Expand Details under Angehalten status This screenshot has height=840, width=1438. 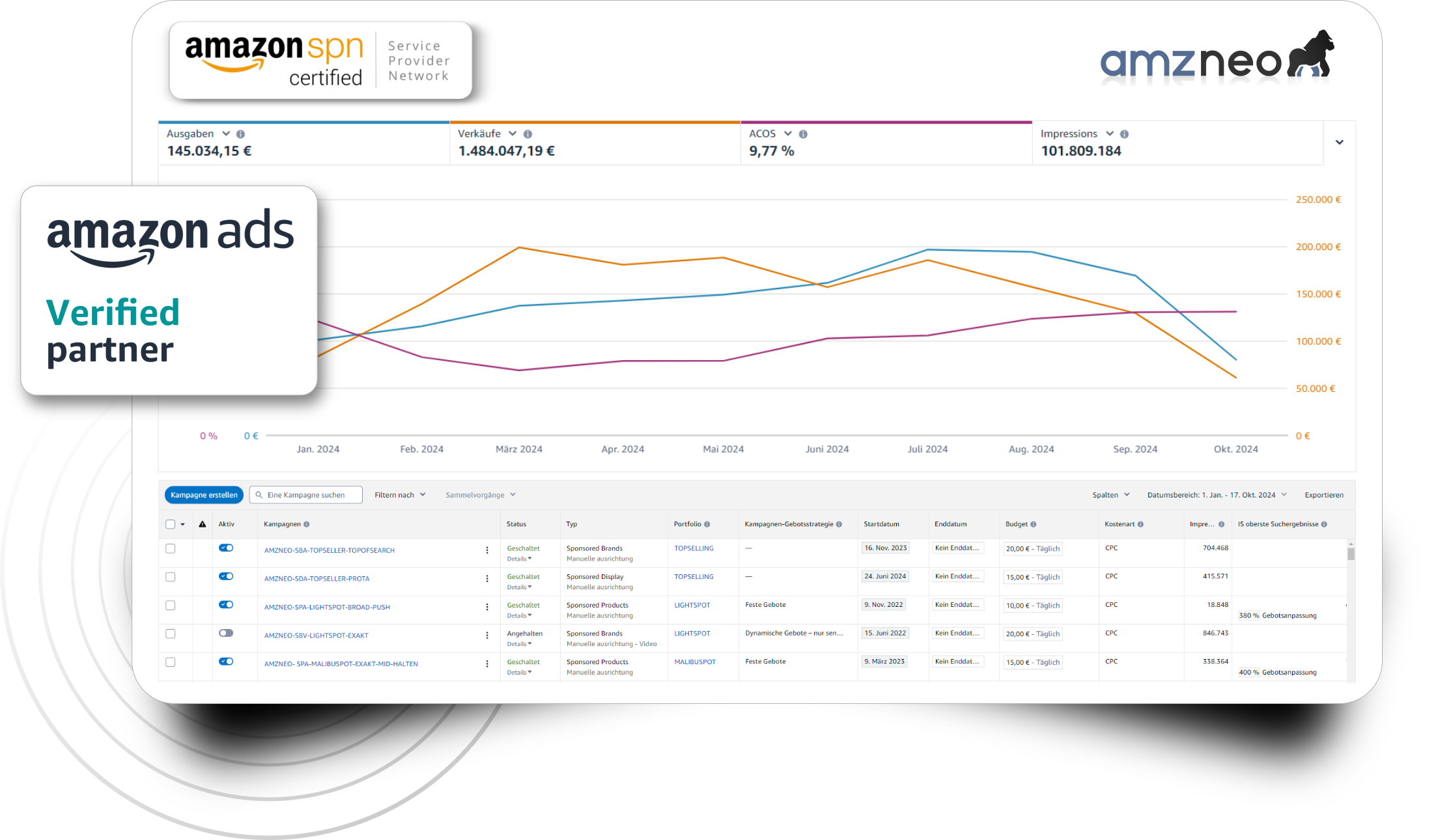[519, 644]
